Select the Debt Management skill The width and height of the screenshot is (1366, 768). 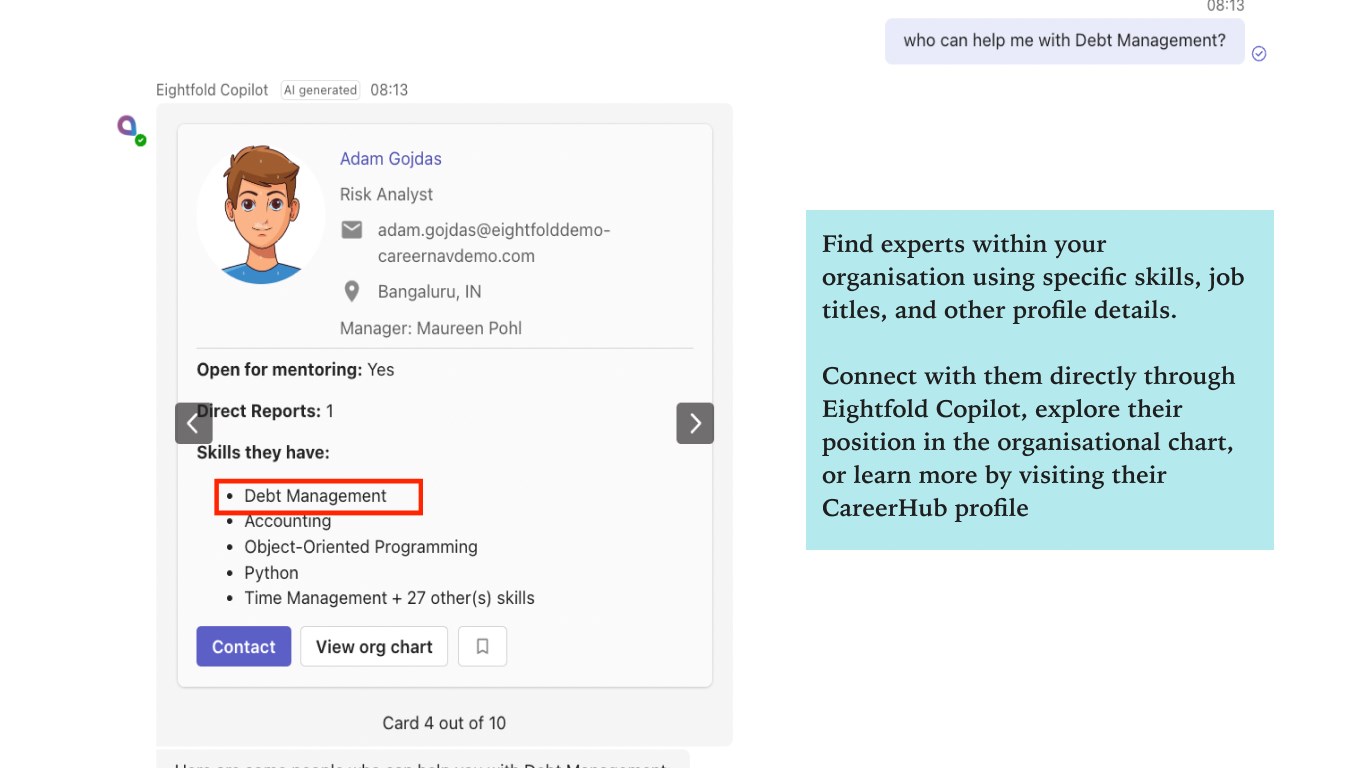point(315,496)
